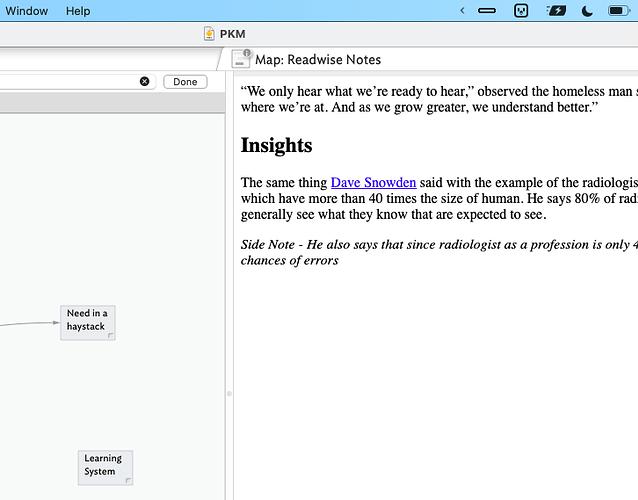638x500 pixels.
Task: Click the charging bolt menu bar icon
Action: tap(556, 11)
